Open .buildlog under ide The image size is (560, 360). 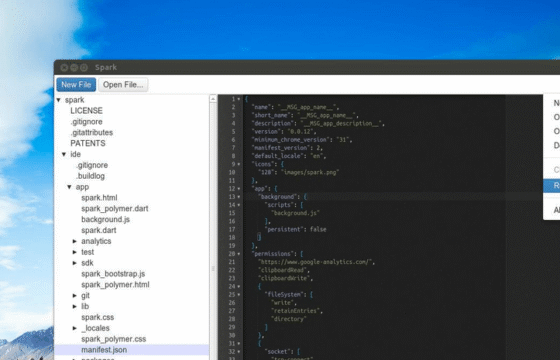91,176
